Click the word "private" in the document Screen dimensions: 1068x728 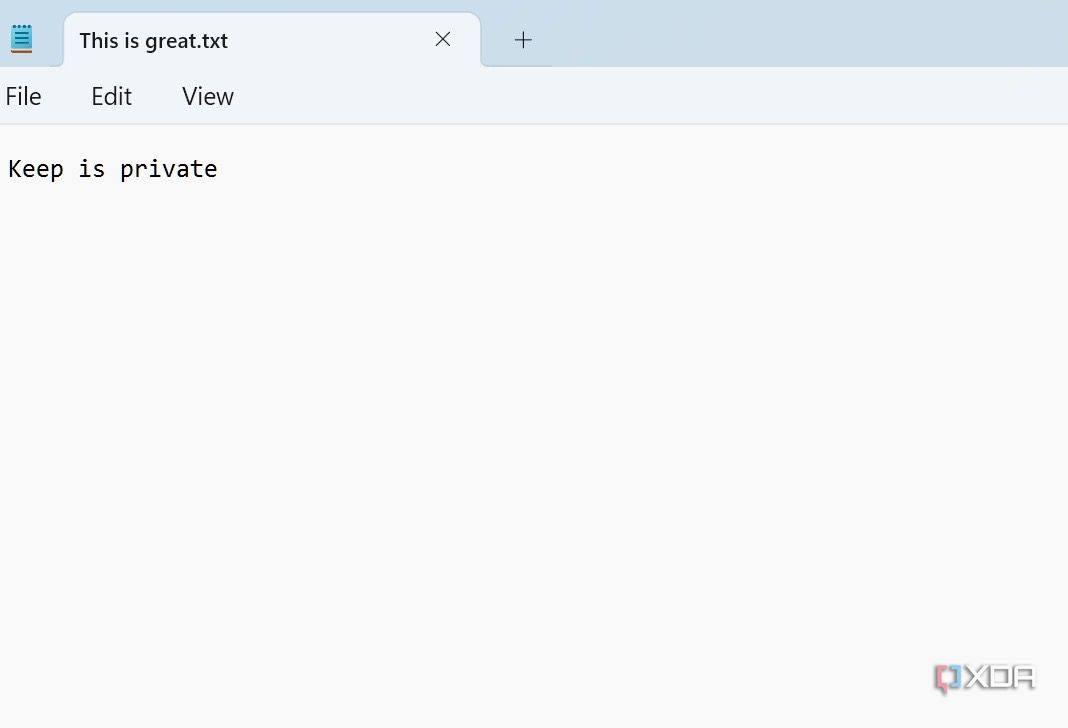coord(168,169)
